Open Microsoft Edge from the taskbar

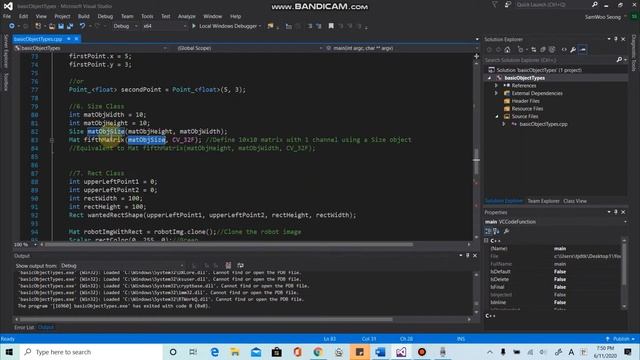(215, 352)
